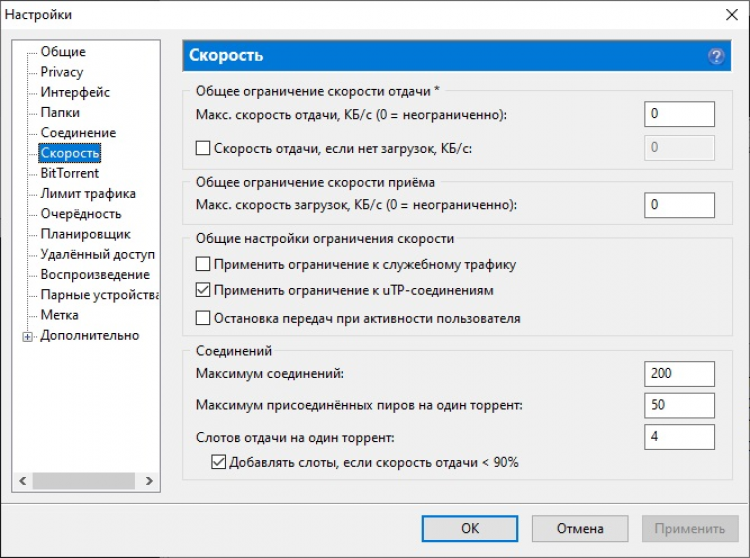Click the Отмена button

[580, 528]
